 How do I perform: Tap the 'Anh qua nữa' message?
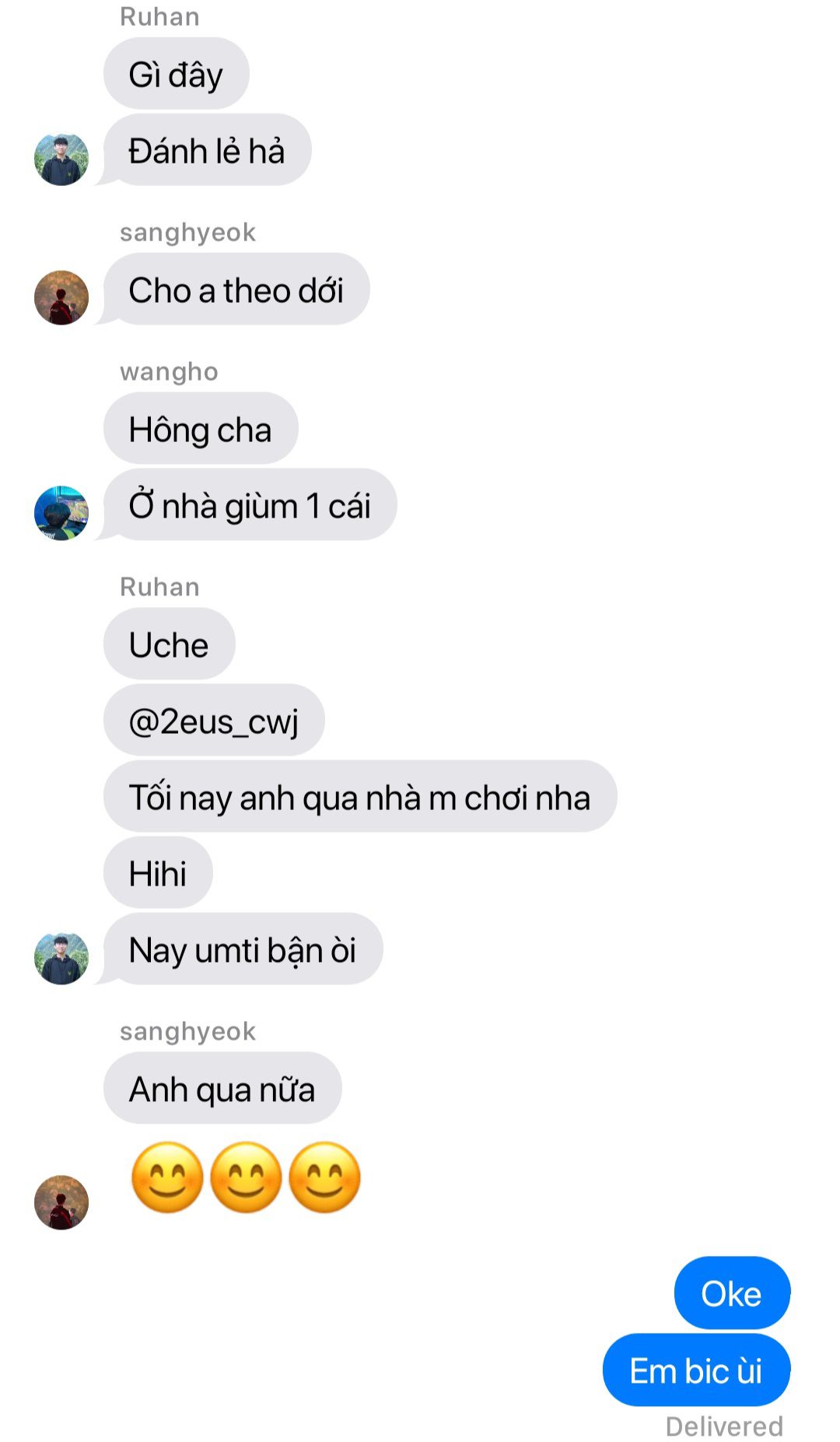[x=222, y=1089]
